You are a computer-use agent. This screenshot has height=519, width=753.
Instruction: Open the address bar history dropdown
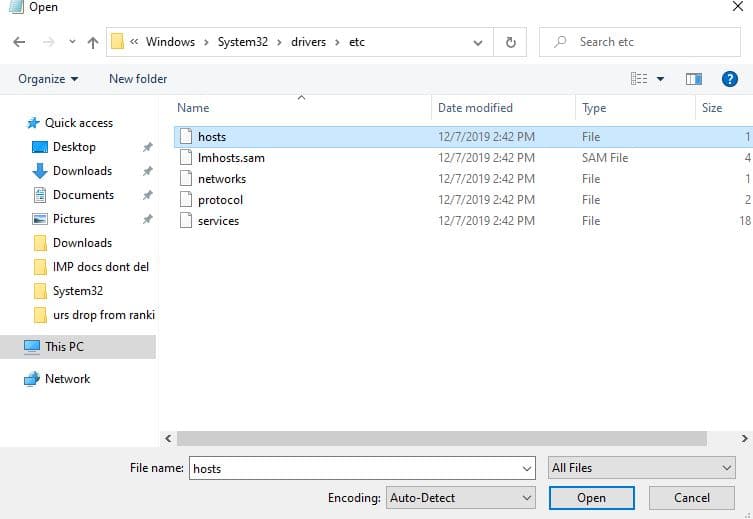(478, 42)
